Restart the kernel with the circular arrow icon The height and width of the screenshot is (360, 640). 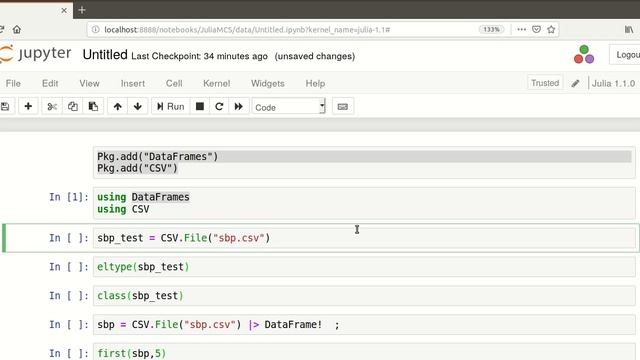click(219, 107)
